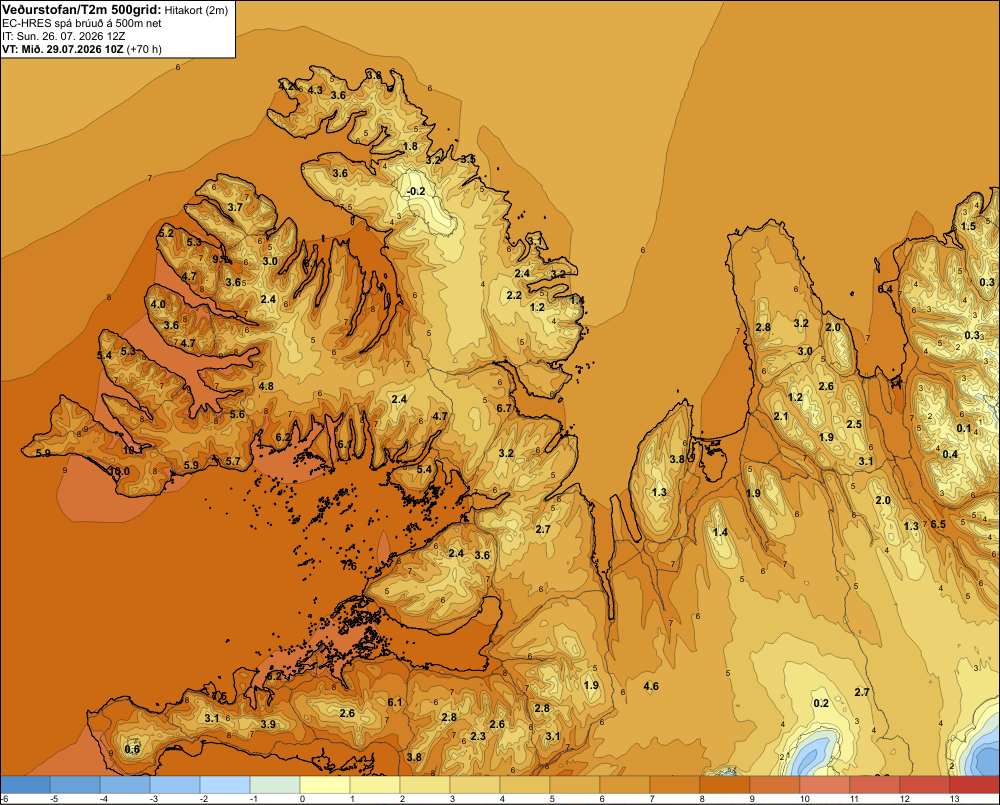The width and height of the screenshot is (1000, 805).
Task: Select the '6.4' temperature value
Action: coord(885,289)
